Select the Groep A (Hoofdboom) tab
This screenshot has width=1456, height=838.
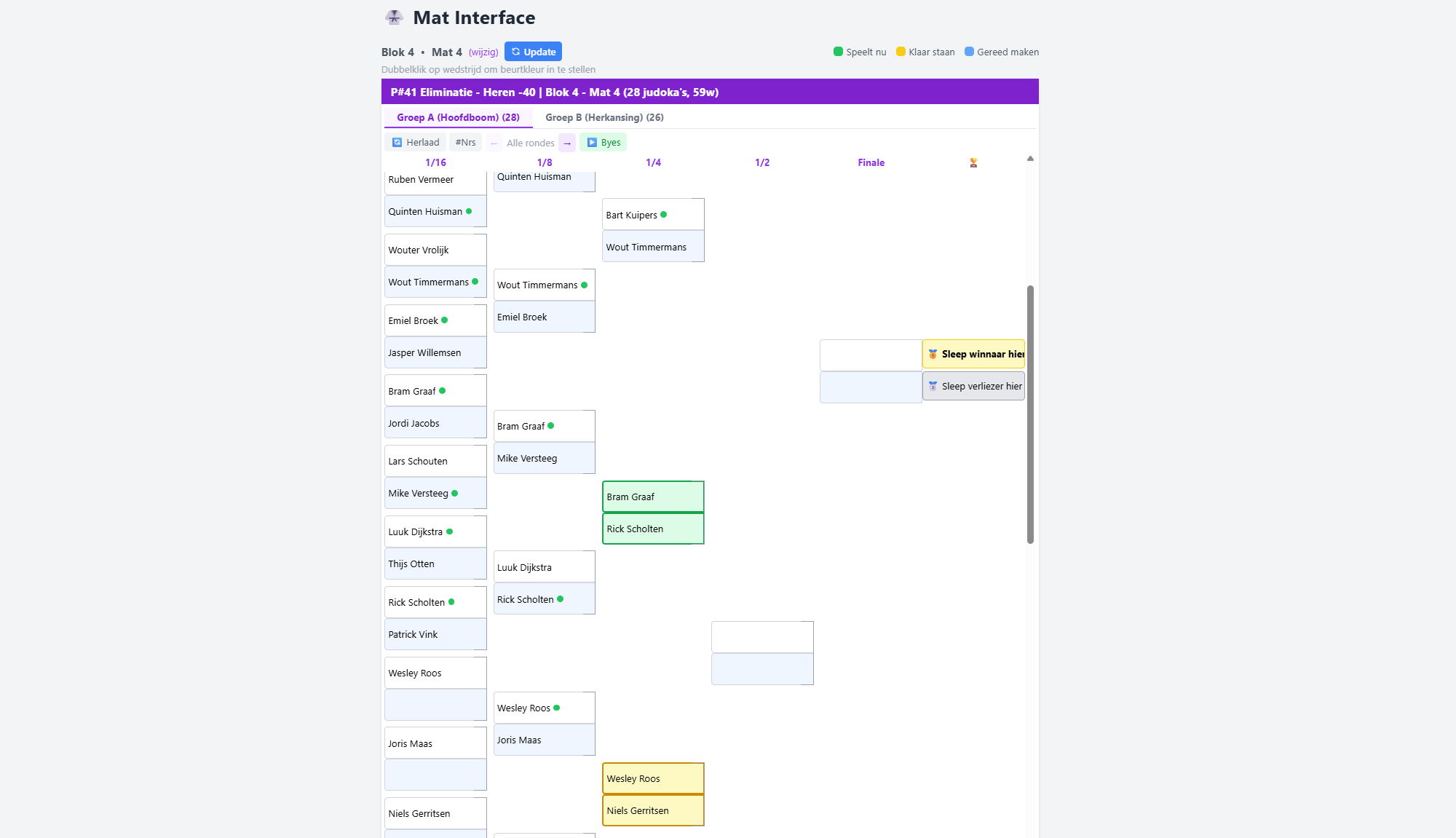pos(458,117)
